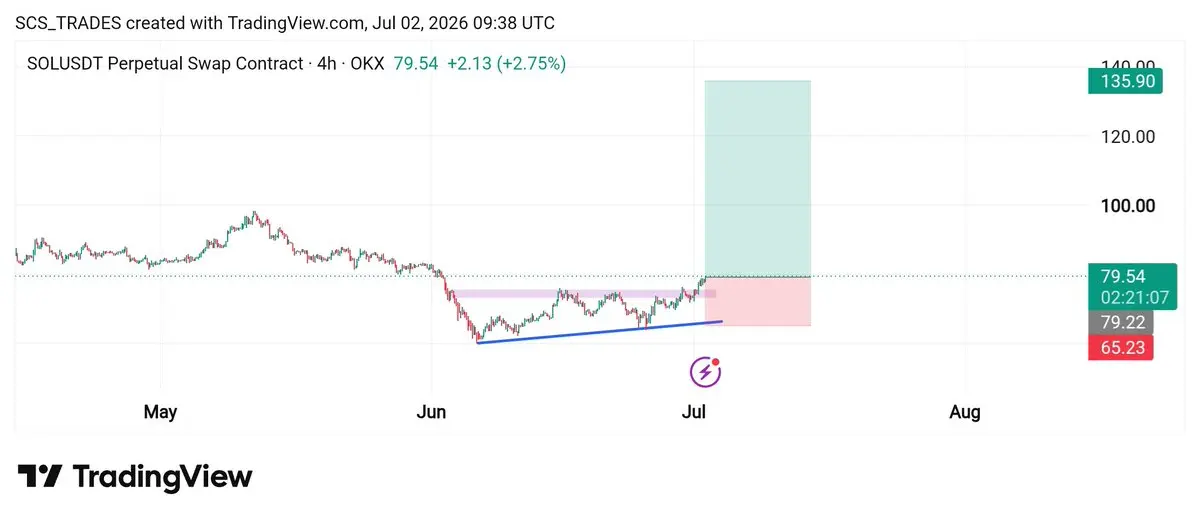1200x521 pixels.
Task: Click the SOLUSDT Perpetual Swap Contract title
Action: click(166, 64)
